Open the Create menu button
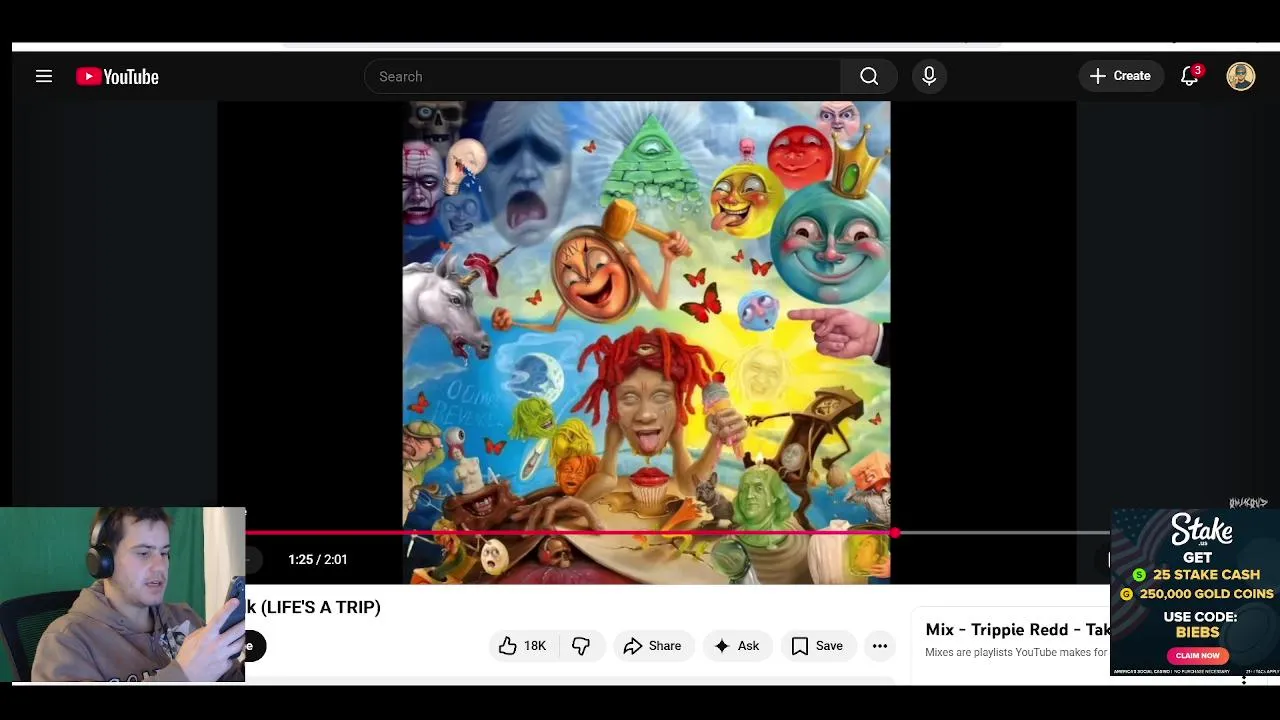1280x720 pixels. 1121,76
